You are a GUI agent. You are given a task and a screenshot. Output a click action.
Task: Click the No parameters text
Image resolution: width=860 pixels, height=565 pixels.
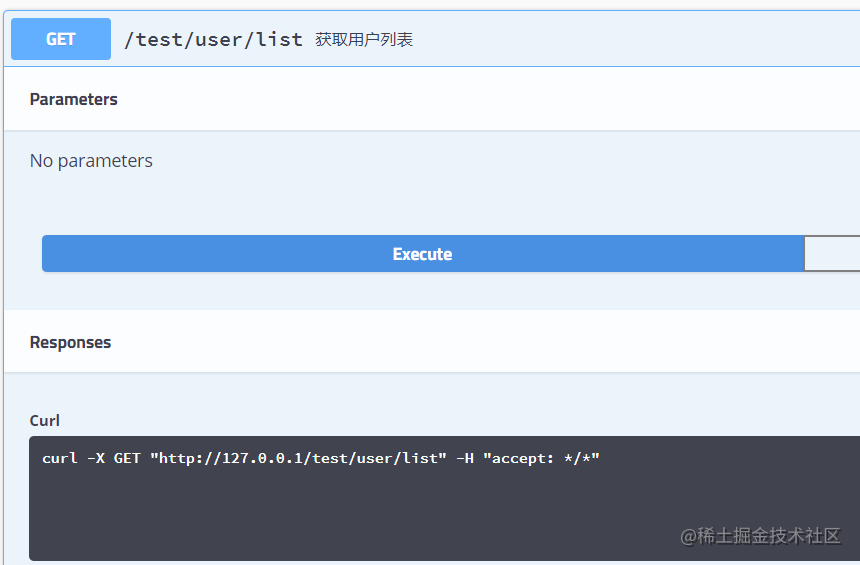91,161
